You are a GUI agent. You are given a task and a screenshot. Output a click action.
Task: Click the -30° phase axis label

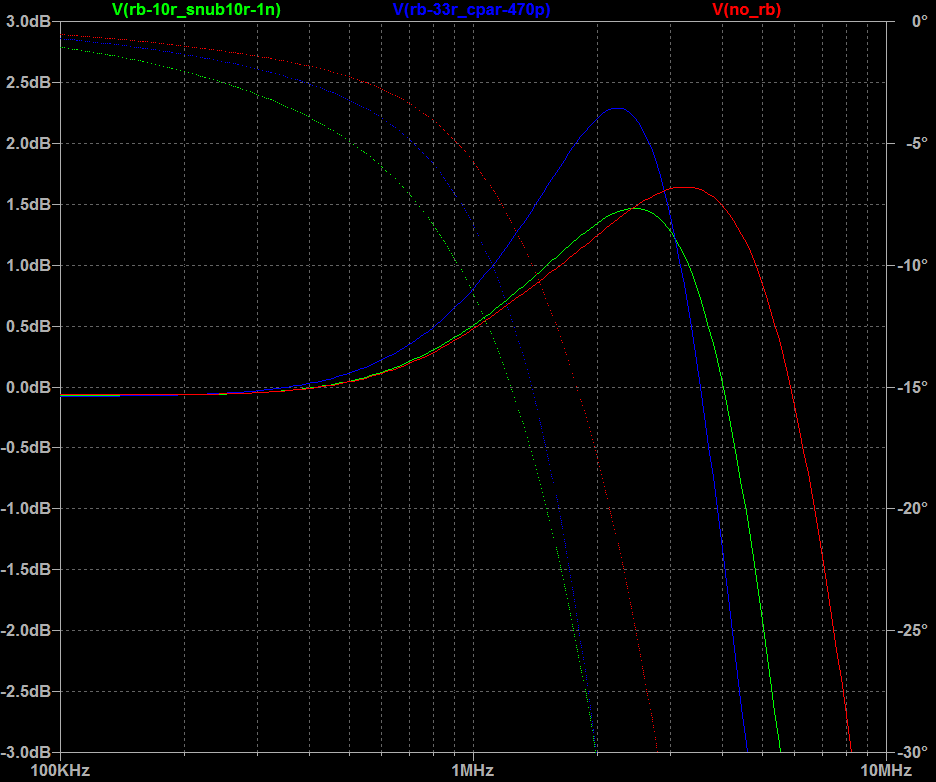click(x=912, y=752)
